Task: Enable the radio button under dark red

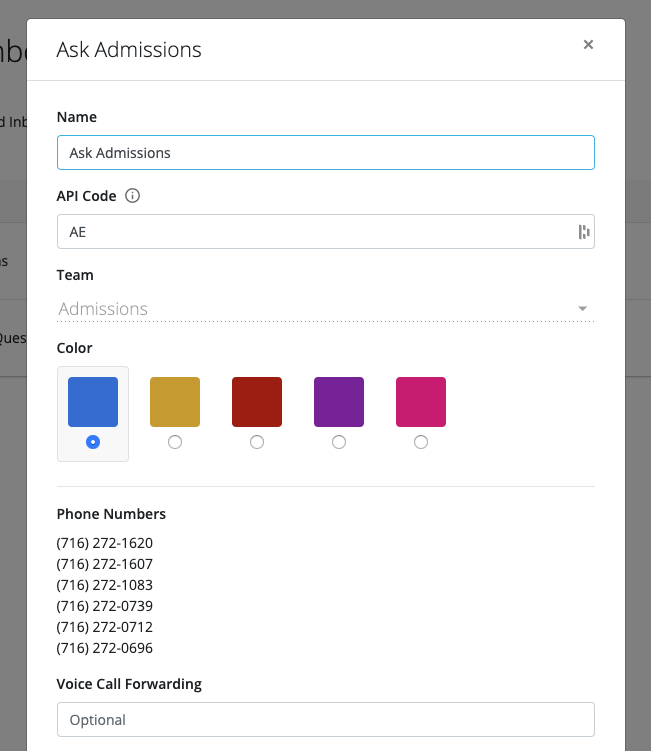Action: pos(257,442)
